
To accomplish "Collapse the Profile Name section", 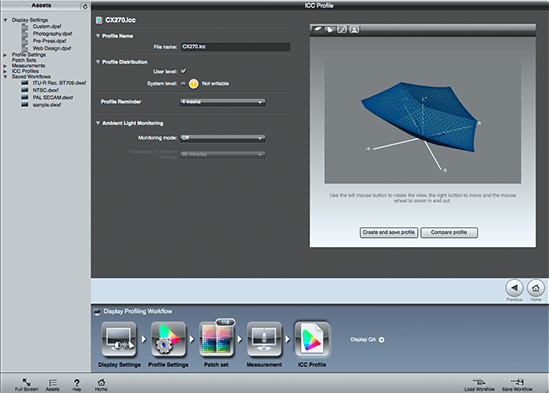I will click(98, 36).
